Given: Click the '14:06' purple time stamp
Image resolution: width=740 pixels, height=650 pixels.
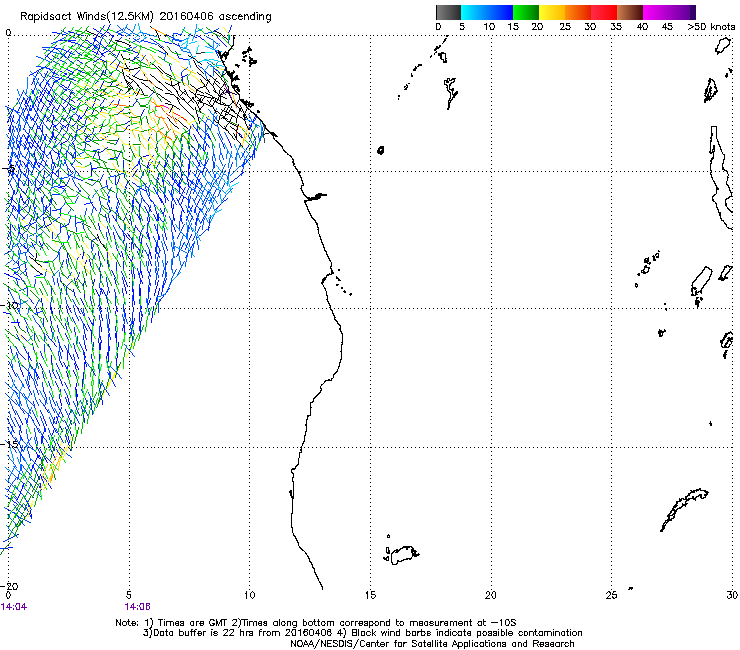Looking at the screenshot, I should 137,607.
